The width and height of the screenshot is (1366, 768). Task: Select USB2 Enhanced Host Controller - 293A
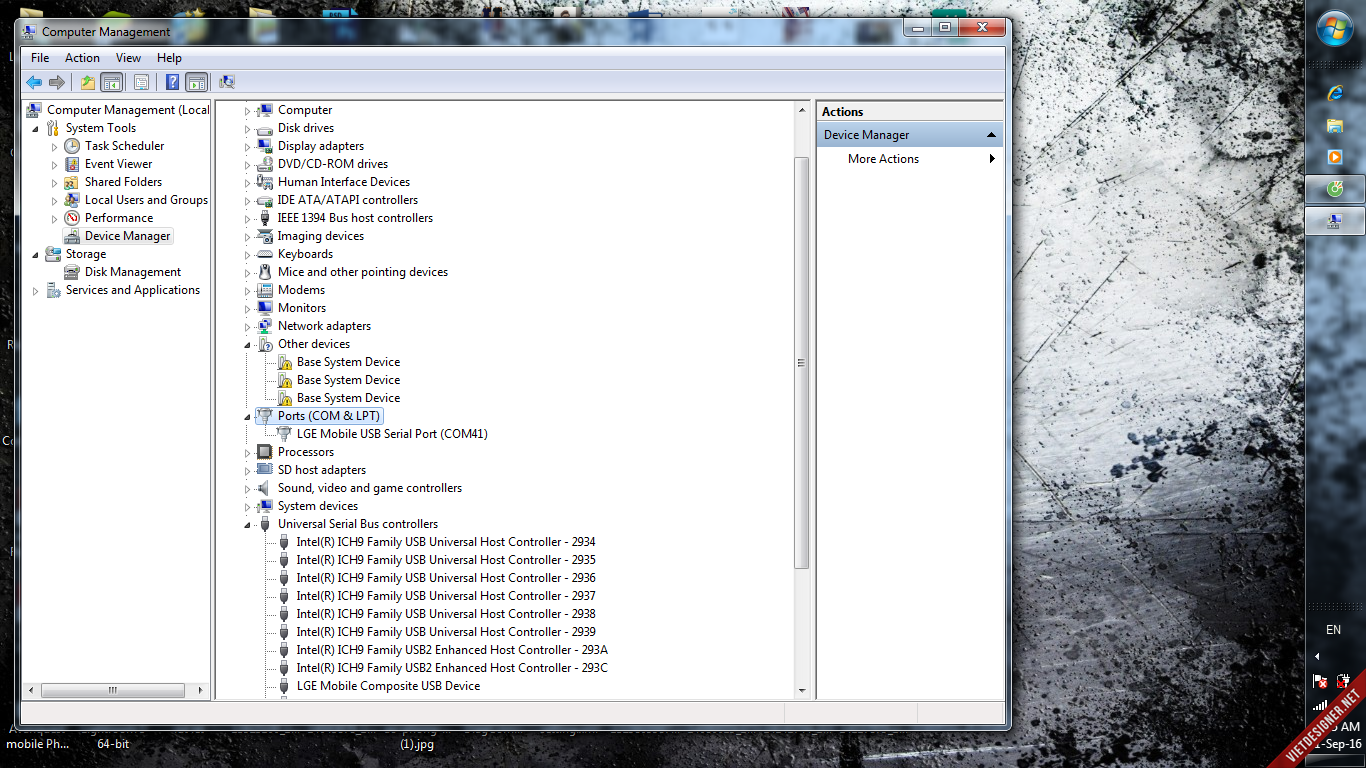click(452, 650)
